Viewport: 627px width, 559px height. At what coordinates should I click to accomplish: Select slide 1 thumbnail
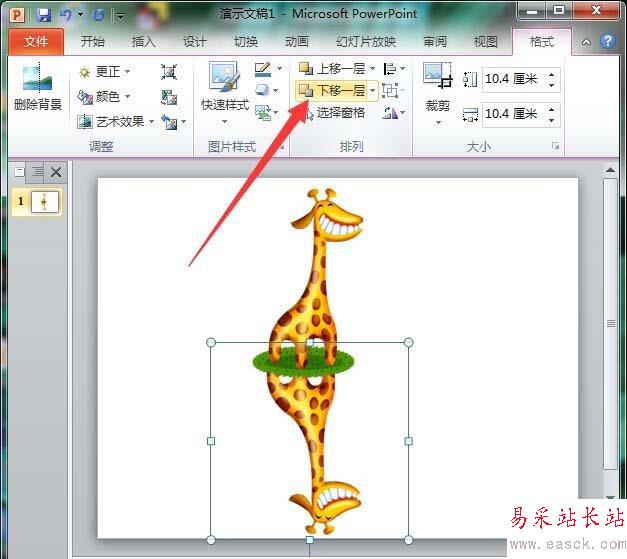click(x=44, y=202)
